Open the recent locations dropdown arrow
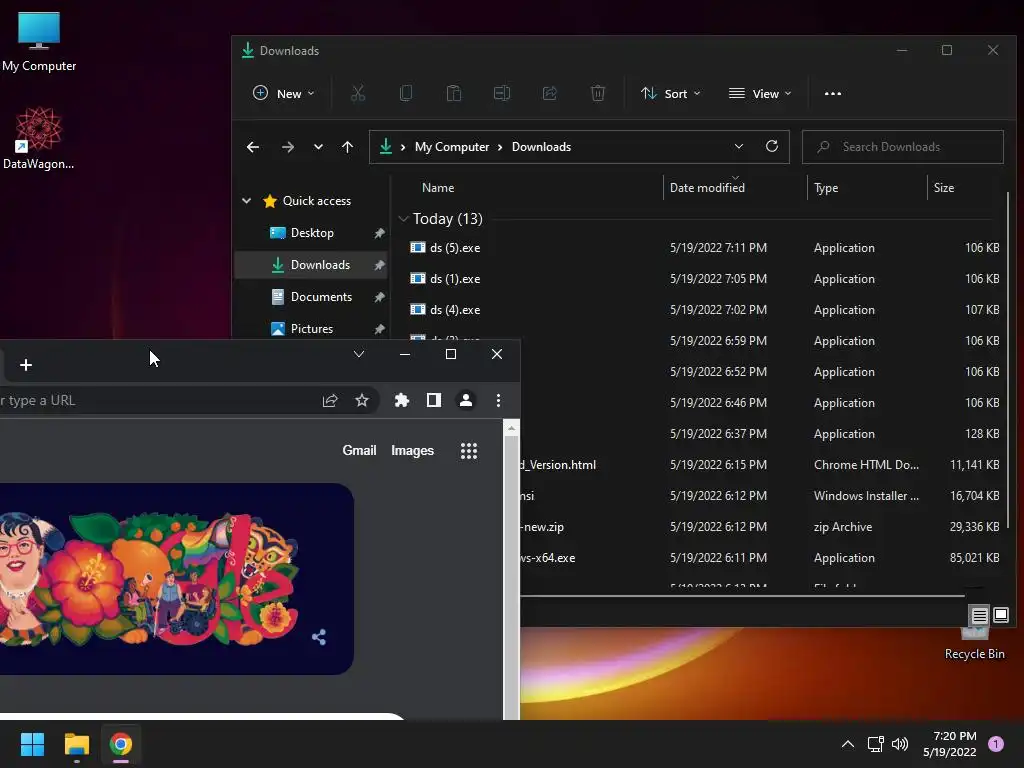The height and width of the screenshot is (768, 1024). click(x=318, y=147)
